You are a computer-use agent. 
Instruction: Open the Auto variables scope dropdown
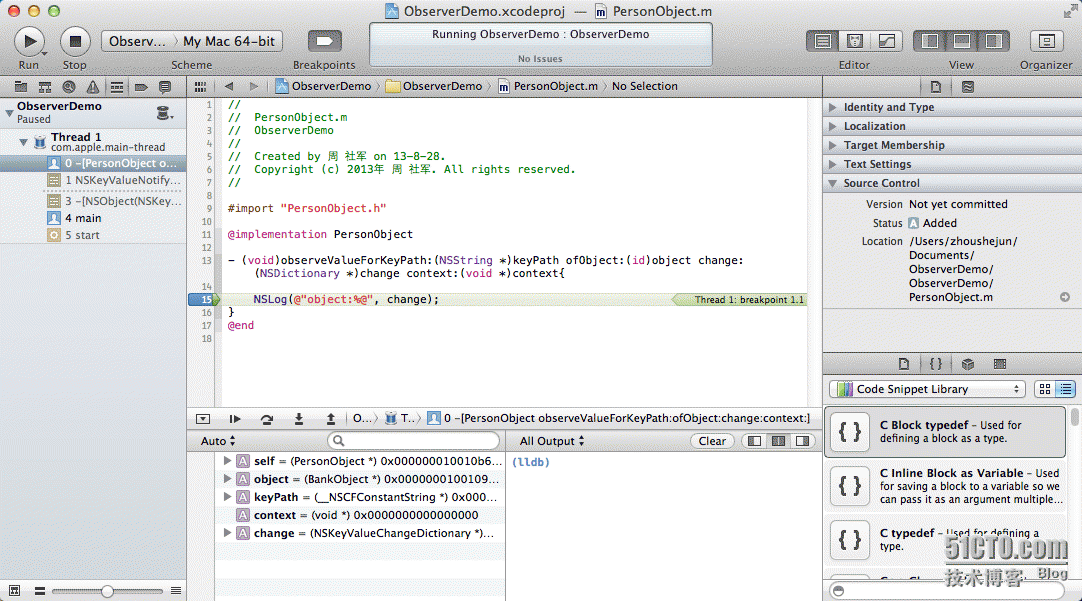click(x=218, y=441)
